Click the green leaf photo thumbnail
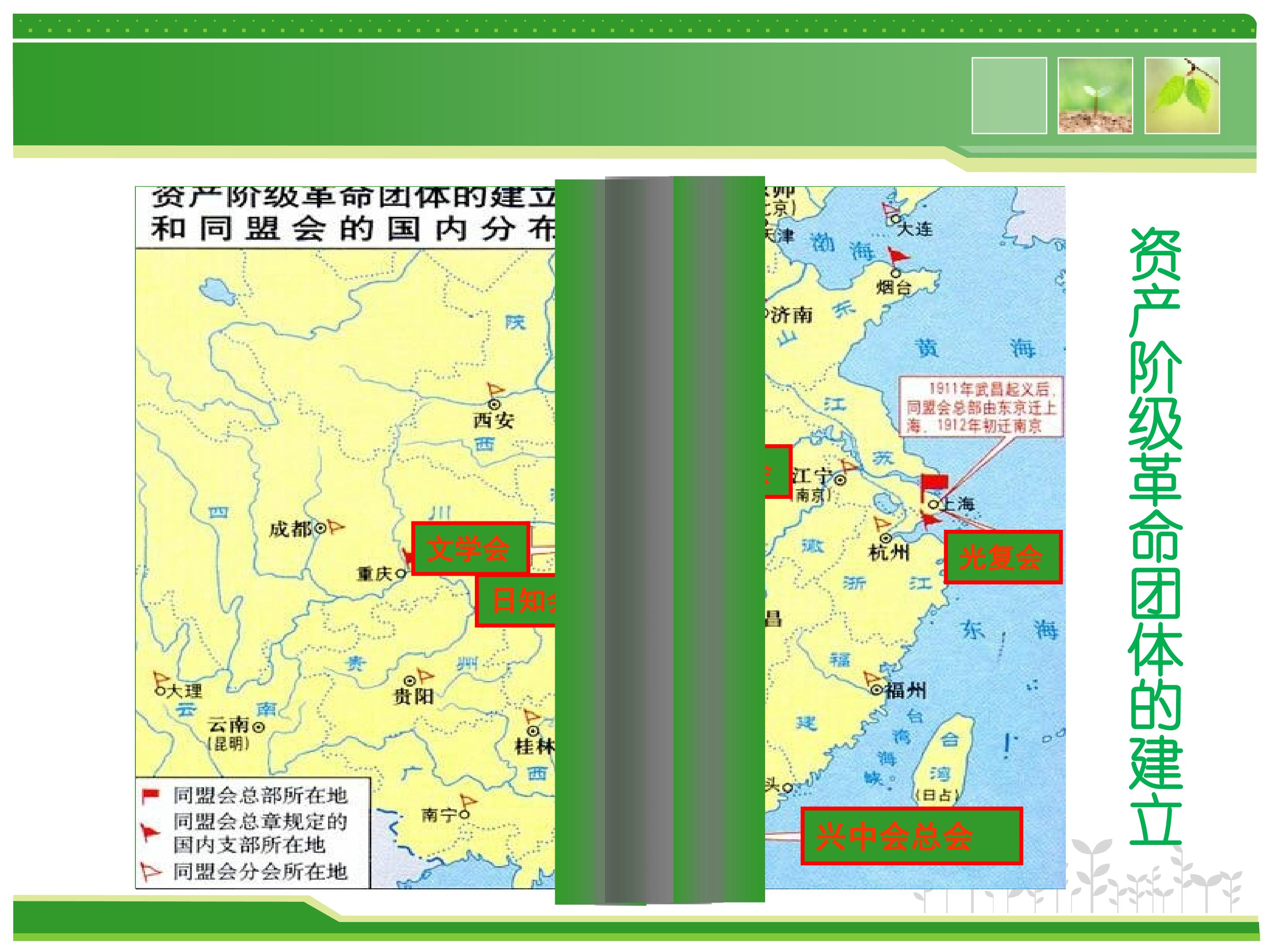Viewport: 1270px width, 952px height. [x=1181, y=95]
